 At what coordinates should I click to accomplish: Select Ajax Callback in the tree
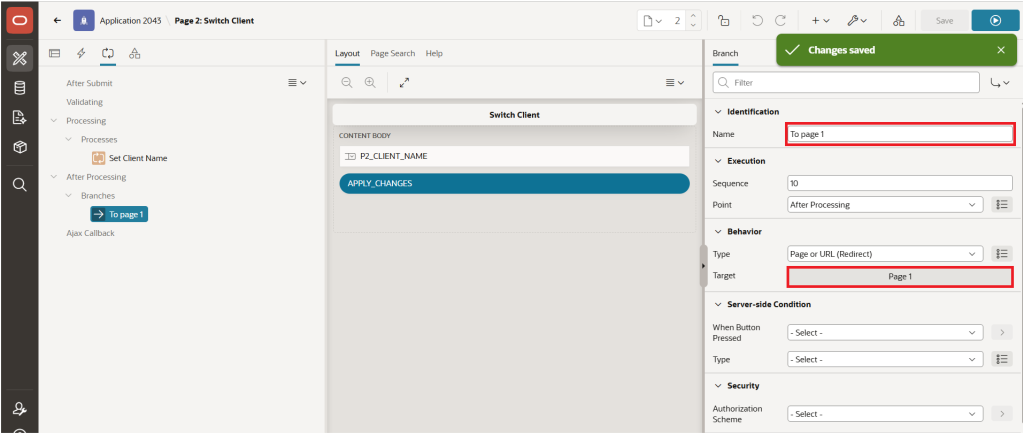point(90,233)
